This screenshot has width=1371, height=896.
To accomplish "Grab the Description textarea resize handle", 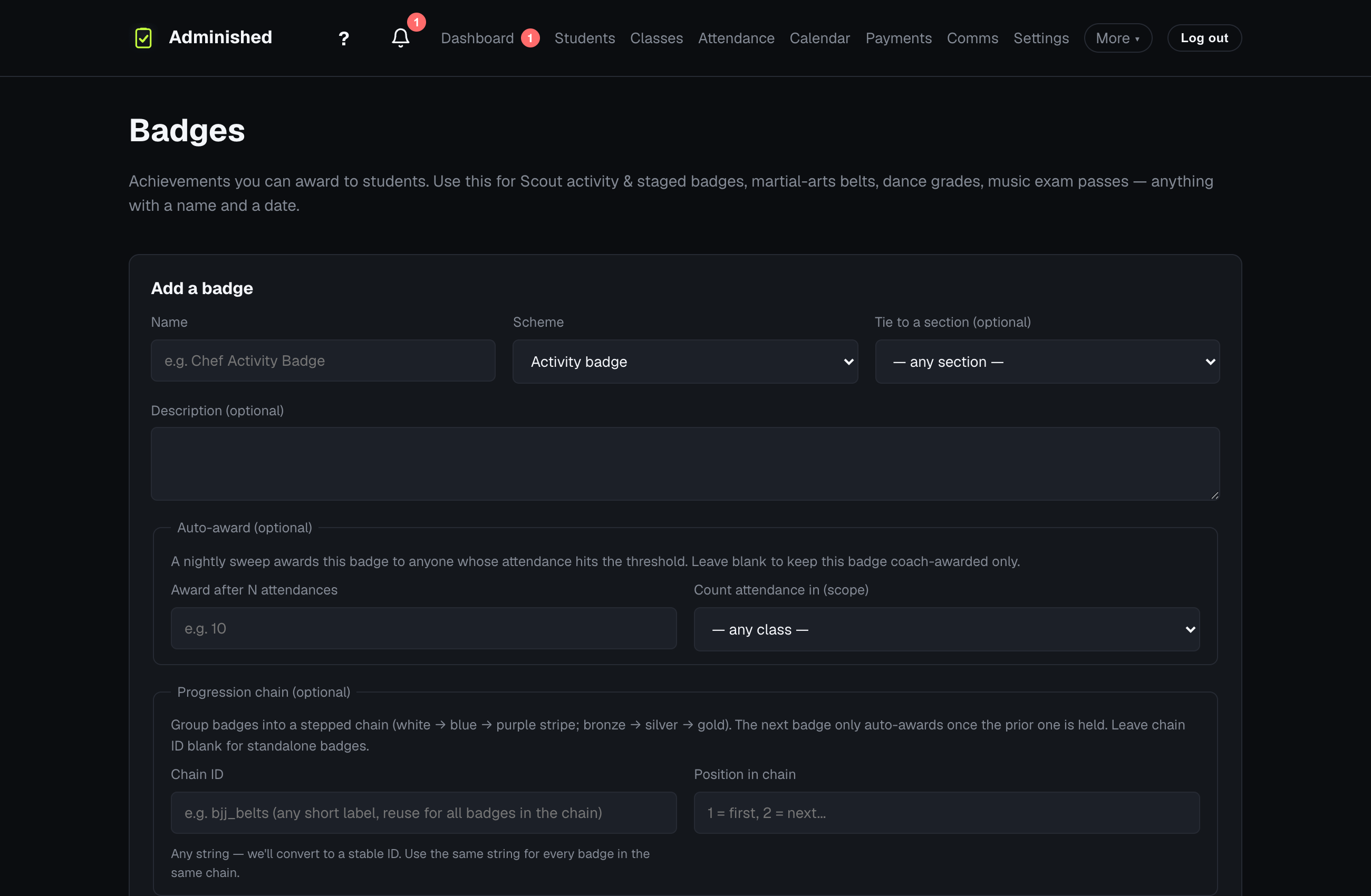I will pyautogui.click(x=1214, y=495).
